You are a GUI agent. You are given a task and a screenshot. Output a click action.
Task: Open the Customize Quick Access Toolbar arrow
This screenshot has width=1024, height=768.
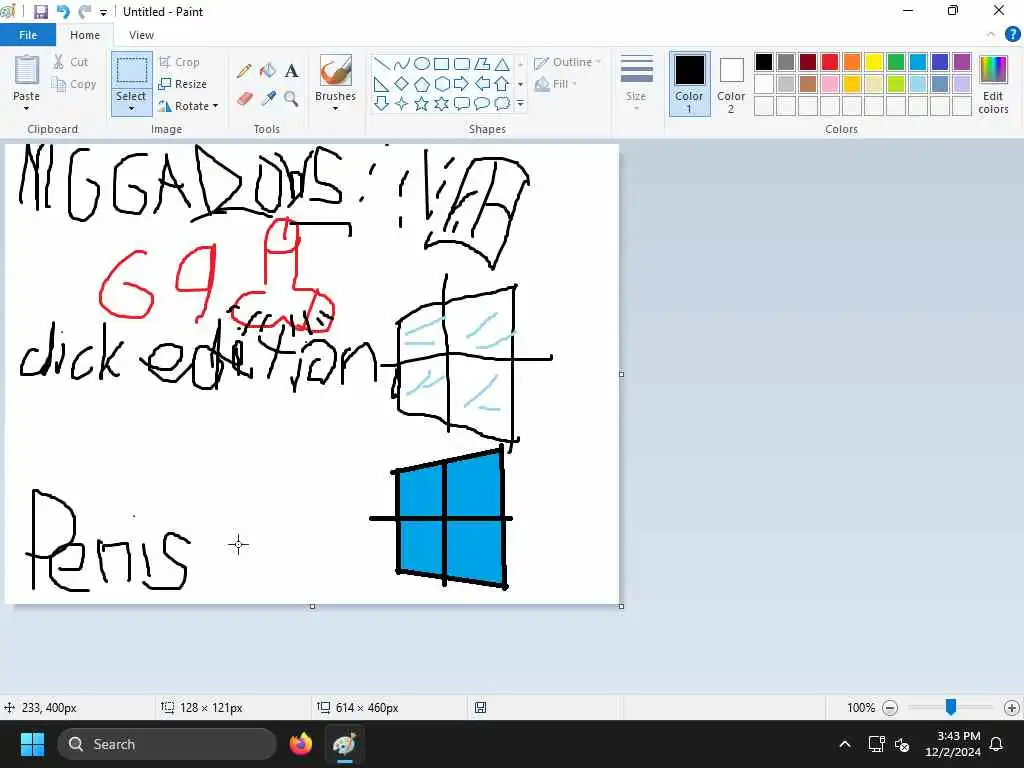click(103, 12)
